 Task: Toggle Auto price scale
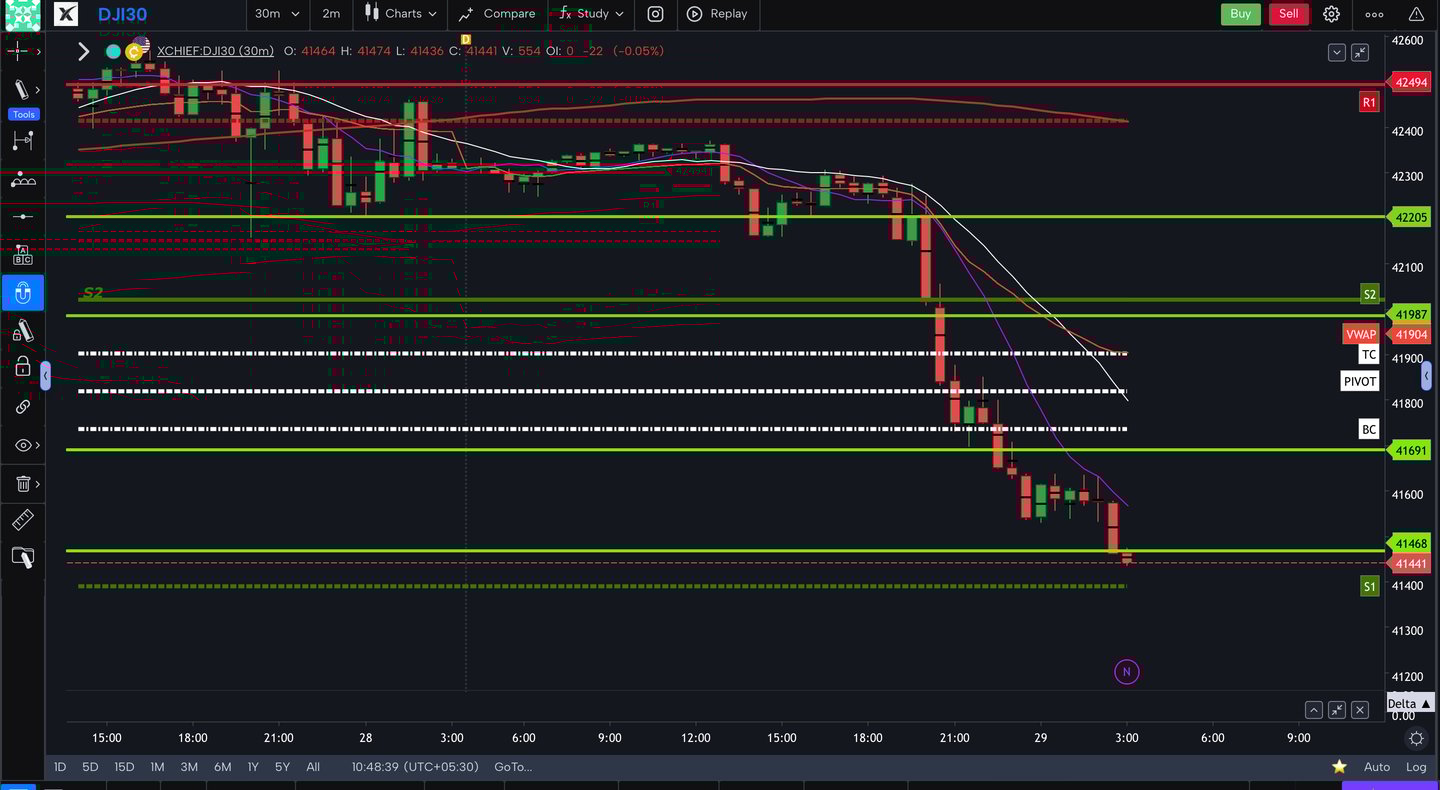click(x=1377, y=767)
